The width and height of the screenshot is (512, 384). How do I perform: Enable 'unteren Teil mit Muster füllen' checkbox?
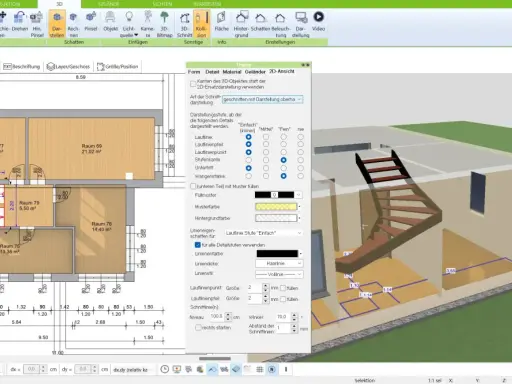(x=193, y=186)
